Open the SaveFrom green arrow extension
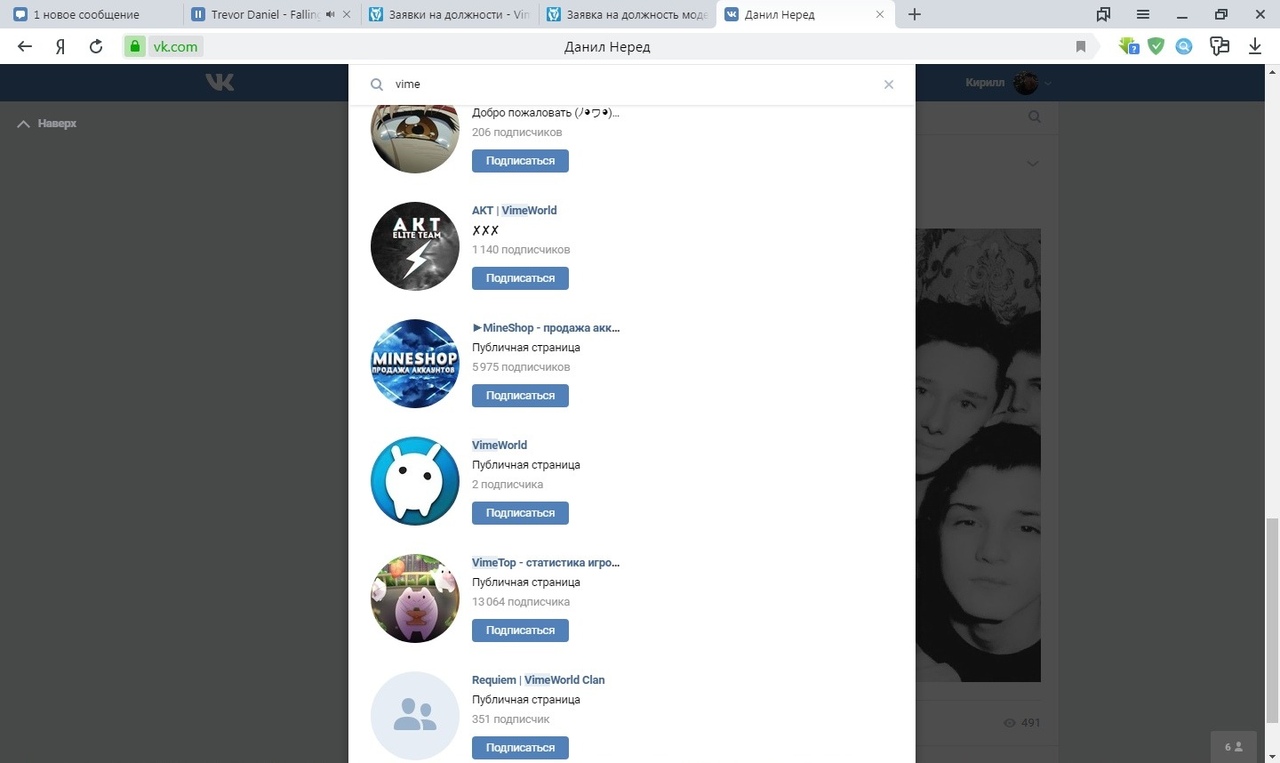The image size is (1280, 763). 1128,46
